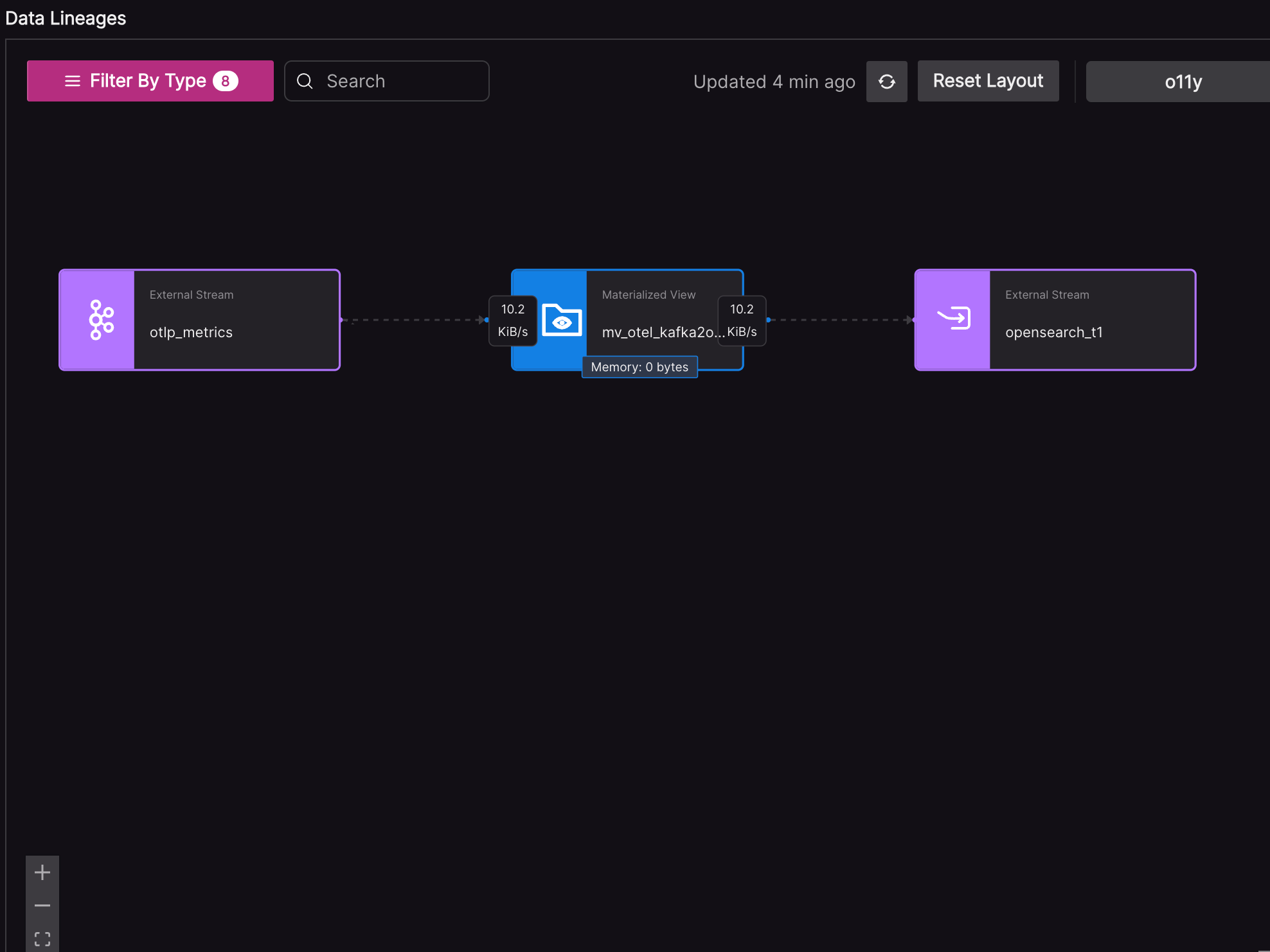
Task: Click the output 10.2 KiB/s throughput badge
Action: pos(742,320)
